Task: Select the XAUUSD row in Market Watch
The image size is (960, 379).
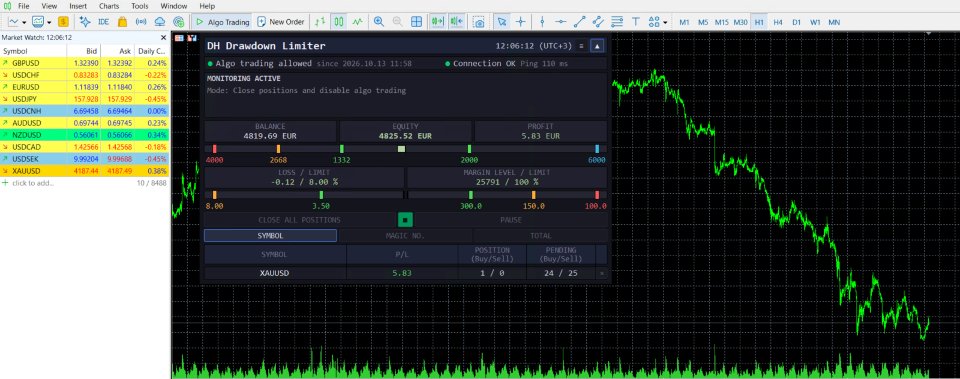Action: pos(84,171)
